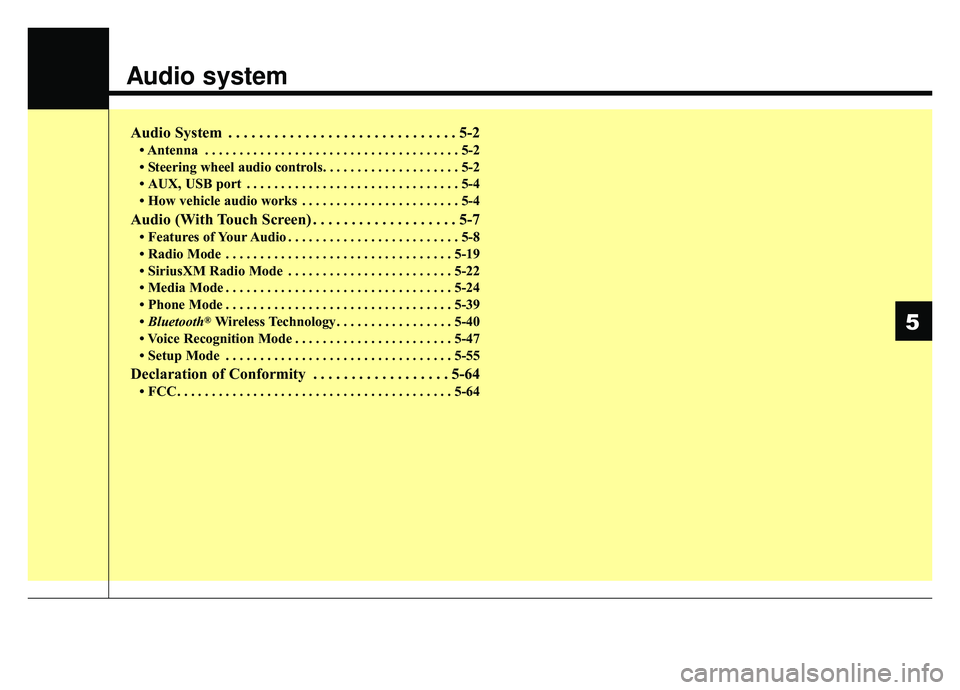
Task: Select Features of Your Audio entry
Action: [309, 237]
